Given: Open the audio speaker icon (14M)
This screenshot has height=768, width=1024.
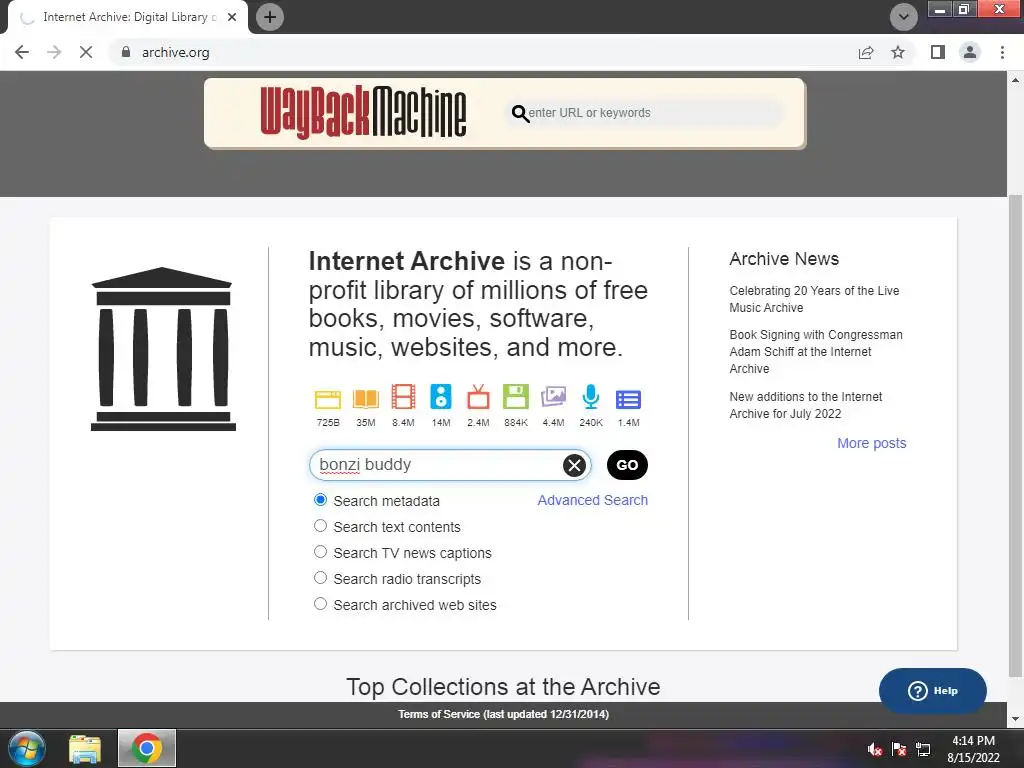Looking at the screenshot, I should (x=441, y=397).
